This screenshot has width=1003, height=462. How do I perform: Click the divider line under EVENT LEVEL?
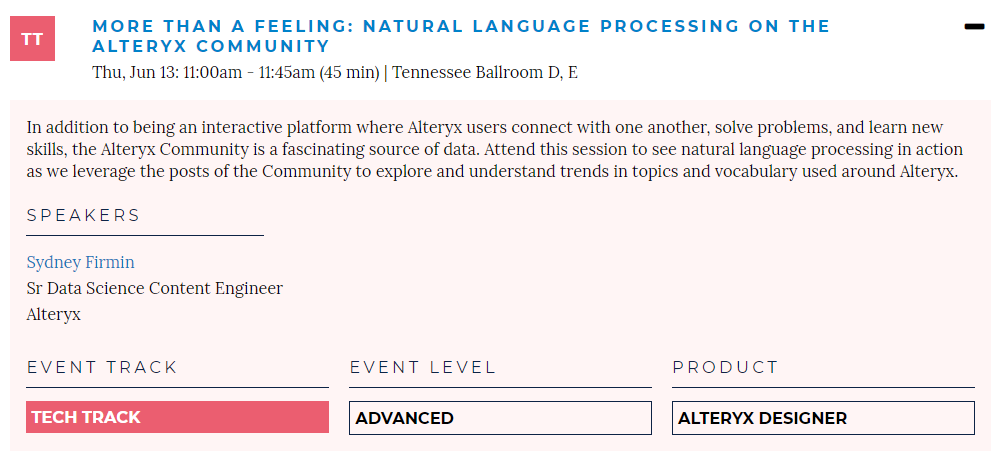click(500, 387)
